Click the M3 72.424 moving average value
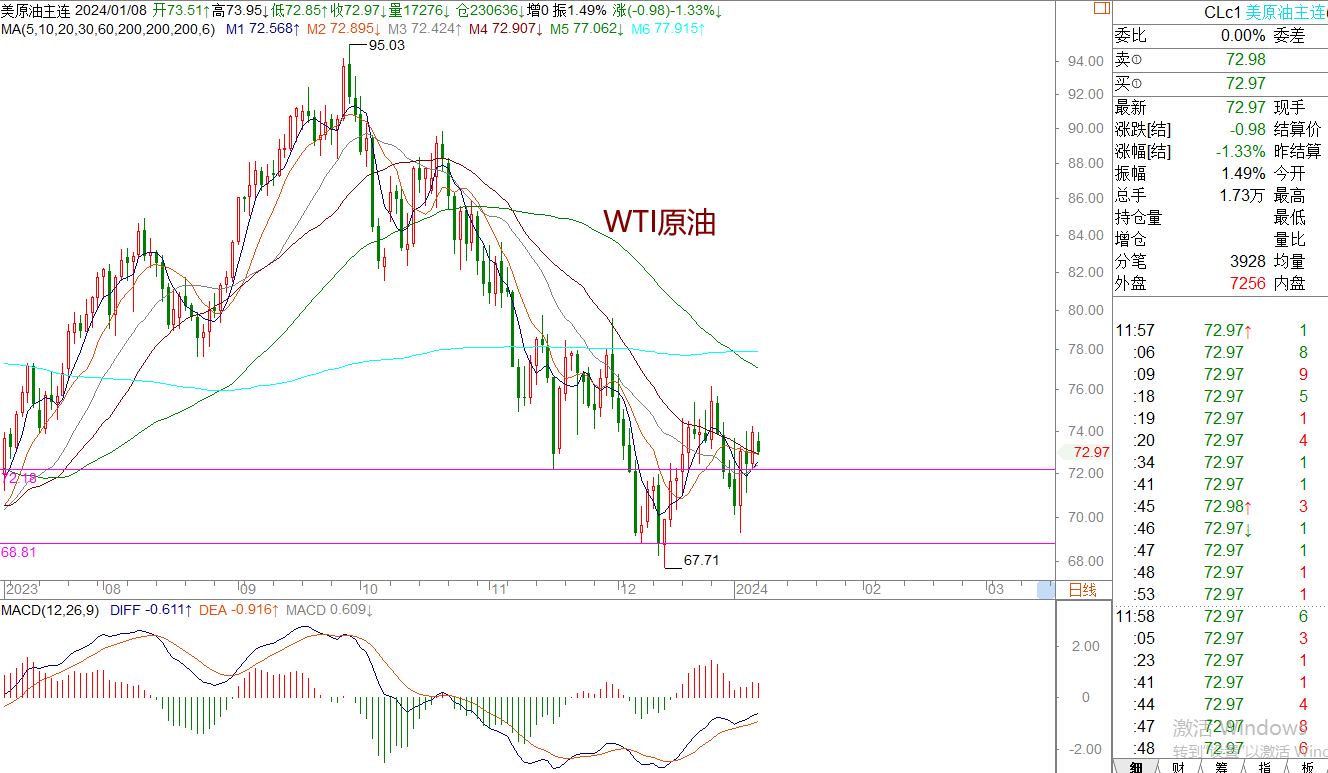 (425, 29)
